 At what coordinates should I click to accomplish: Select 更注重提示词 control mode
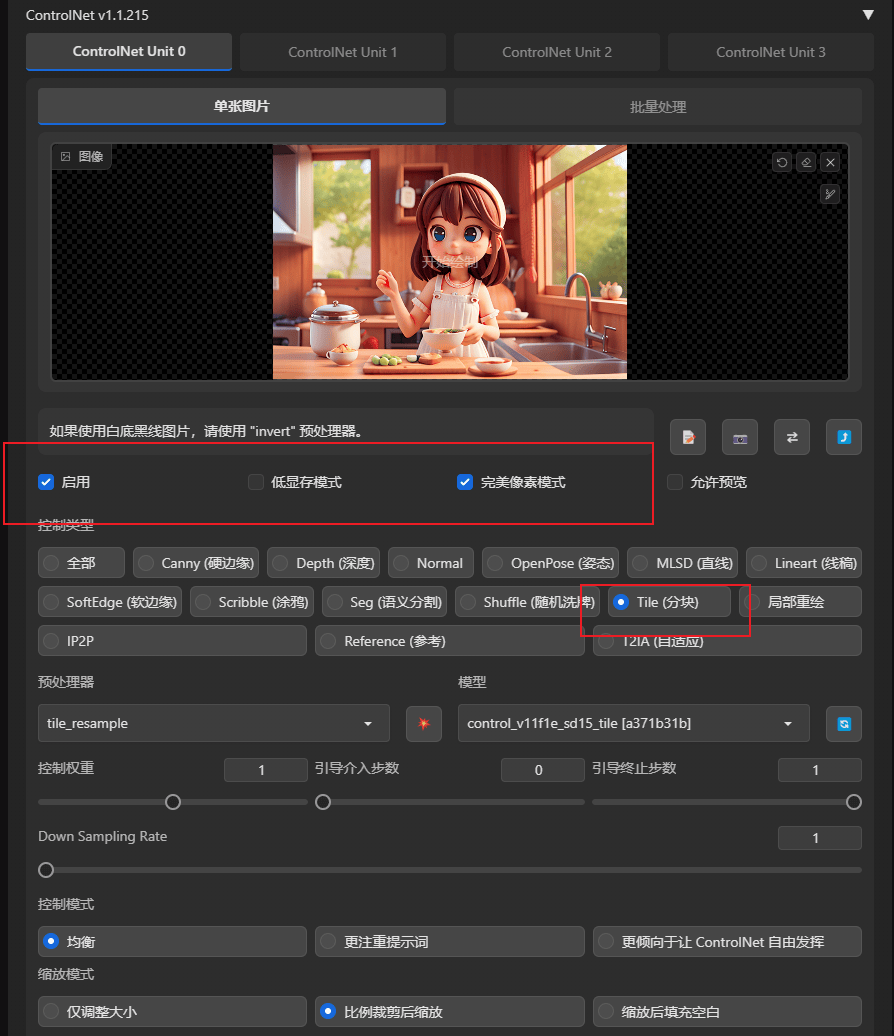pyautogui.click(x=450, y=942)
